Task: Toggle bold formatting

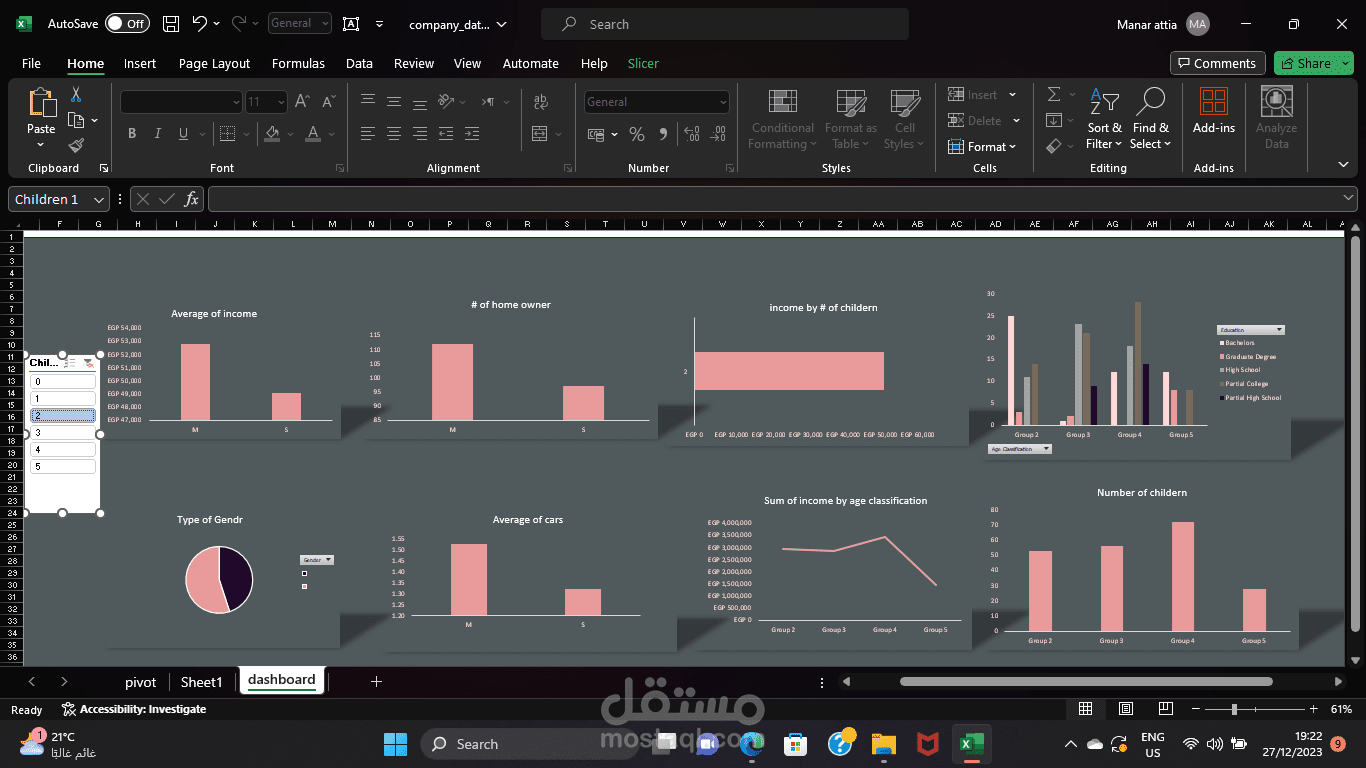Action: (131, 132)
